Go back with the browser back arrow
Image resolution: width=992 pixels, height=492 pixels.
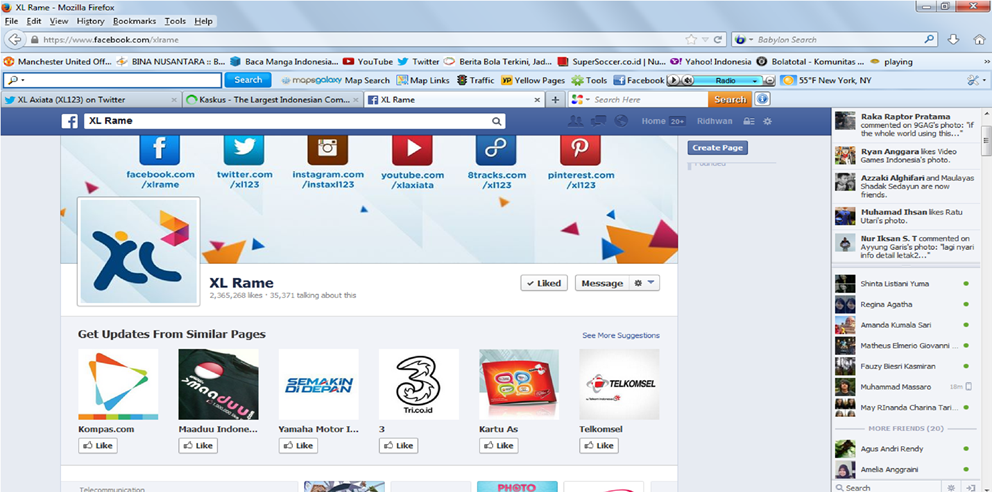[x=14, y=39]
